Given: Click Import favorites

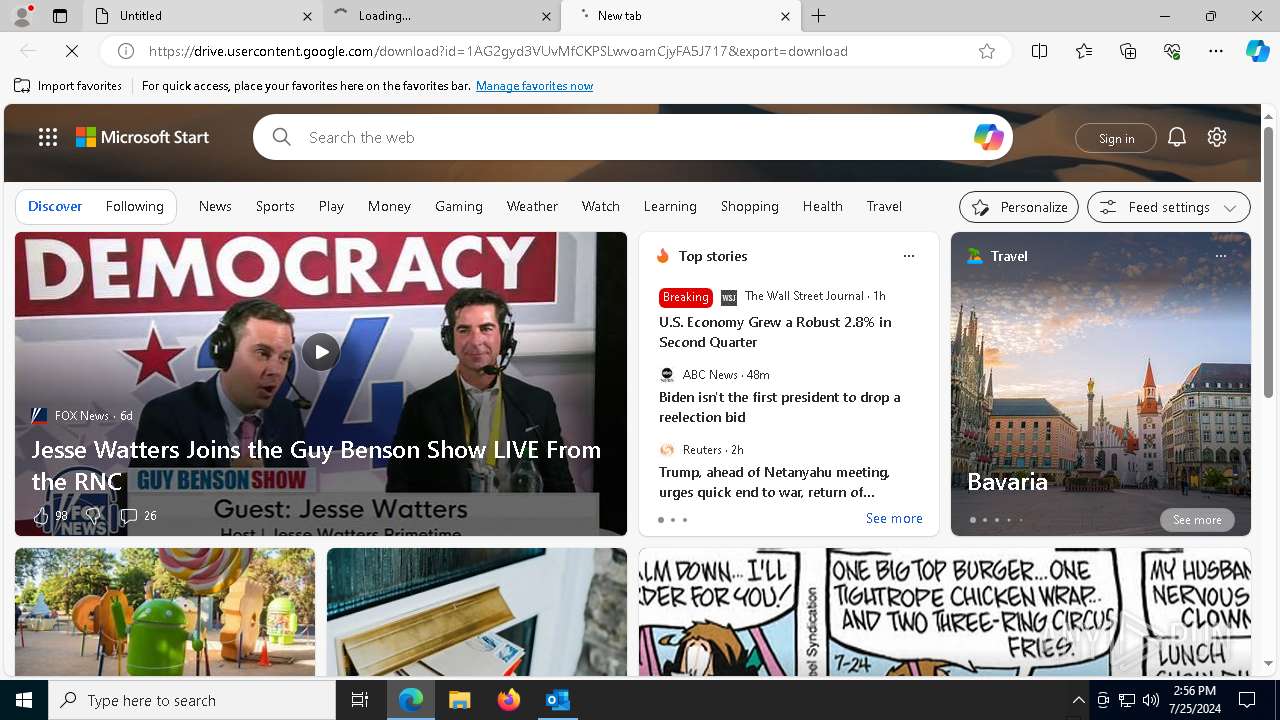Looking at the screenshot, I should [x=68, y=86].
